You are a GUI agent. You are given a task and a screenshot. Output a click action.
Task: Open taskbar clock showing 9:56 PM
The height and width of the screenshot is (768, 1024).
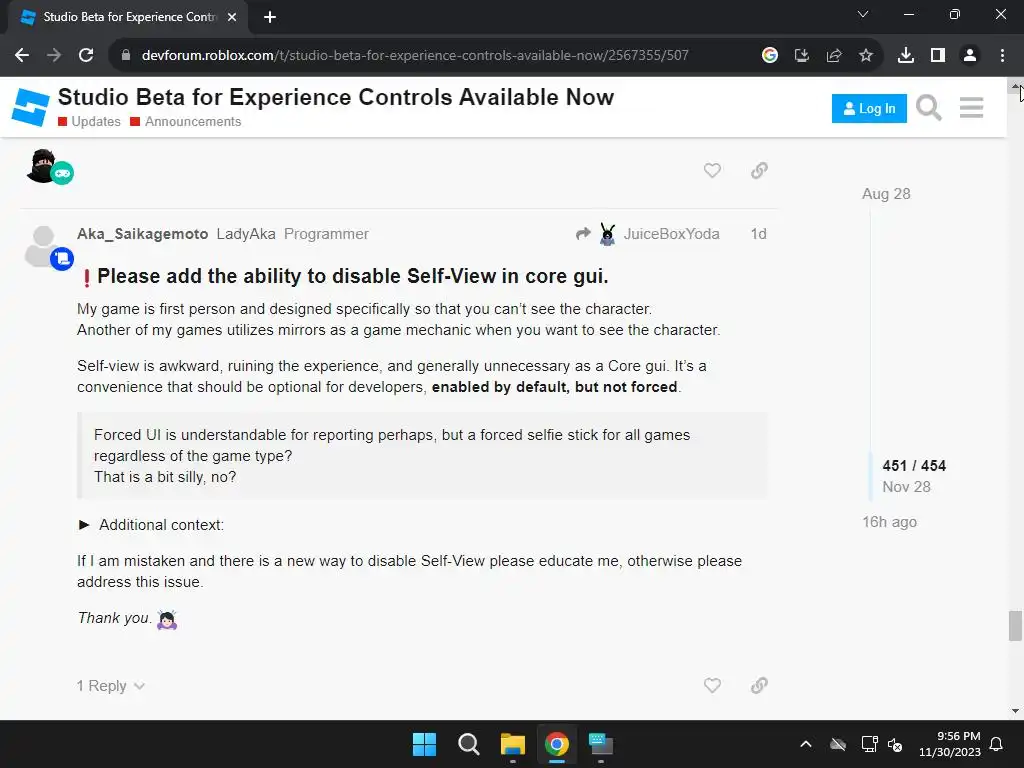click(x=950, y=744)
